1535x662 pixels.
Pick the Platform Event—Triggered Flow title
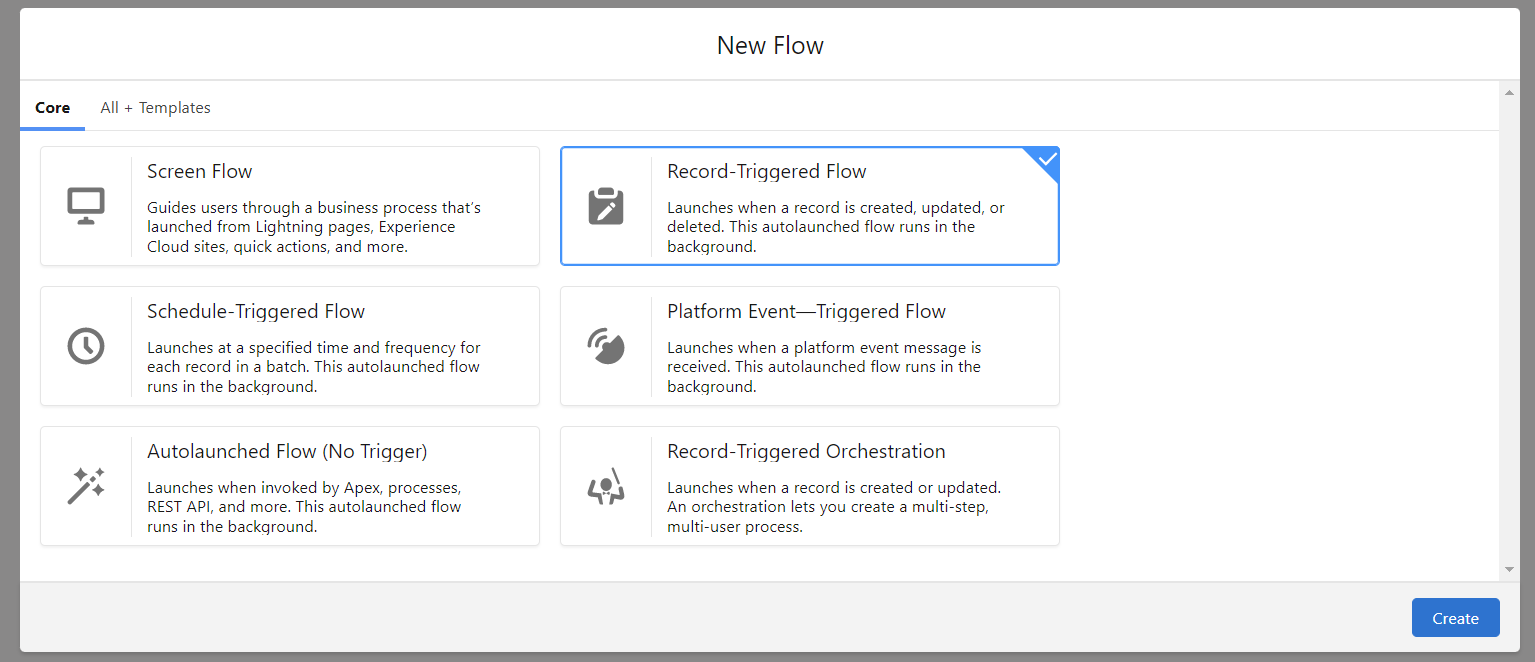click(x=806, y=312)
